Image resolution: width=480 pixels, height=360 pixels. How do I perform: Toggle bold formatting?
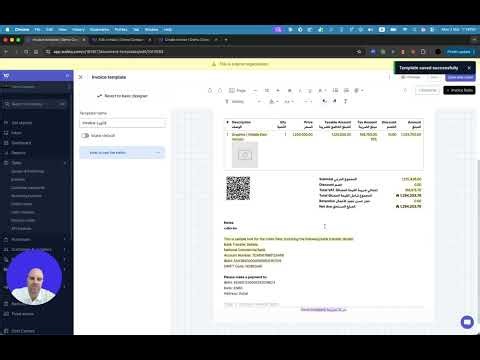[x=289, y=90]
